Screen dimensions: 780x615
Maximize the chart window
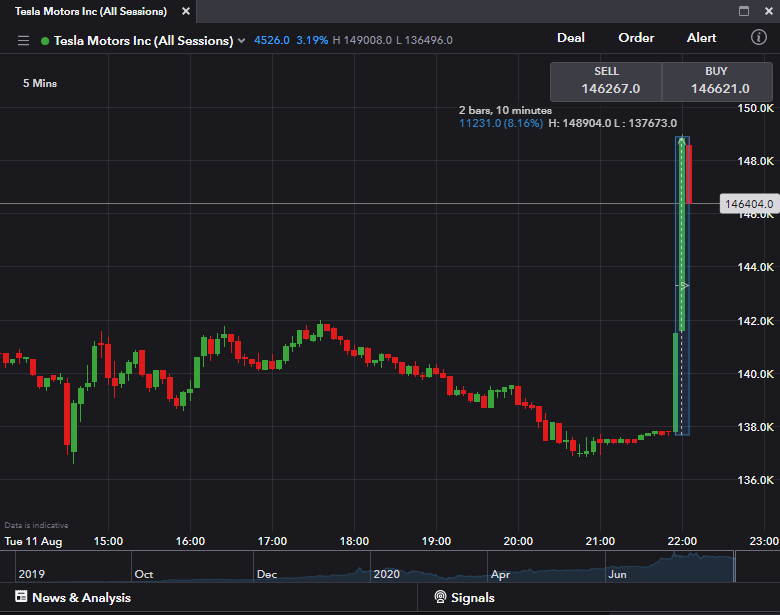(744, 11)
